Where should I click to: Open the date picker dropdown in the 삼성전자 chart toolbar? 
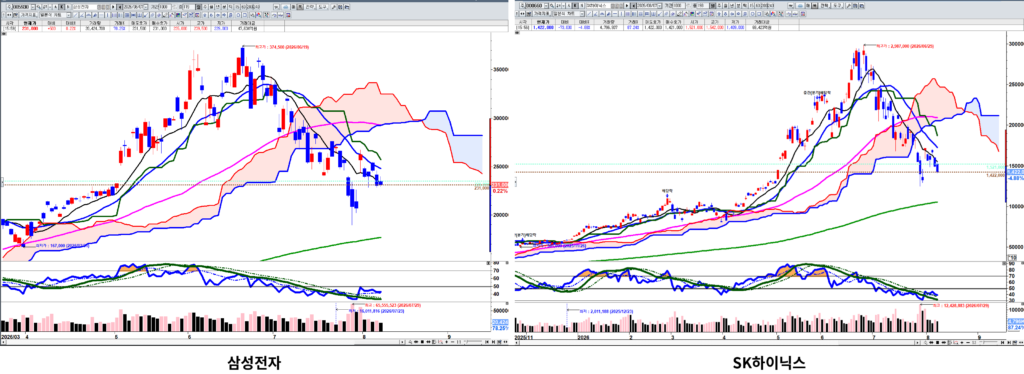[146, 7]
